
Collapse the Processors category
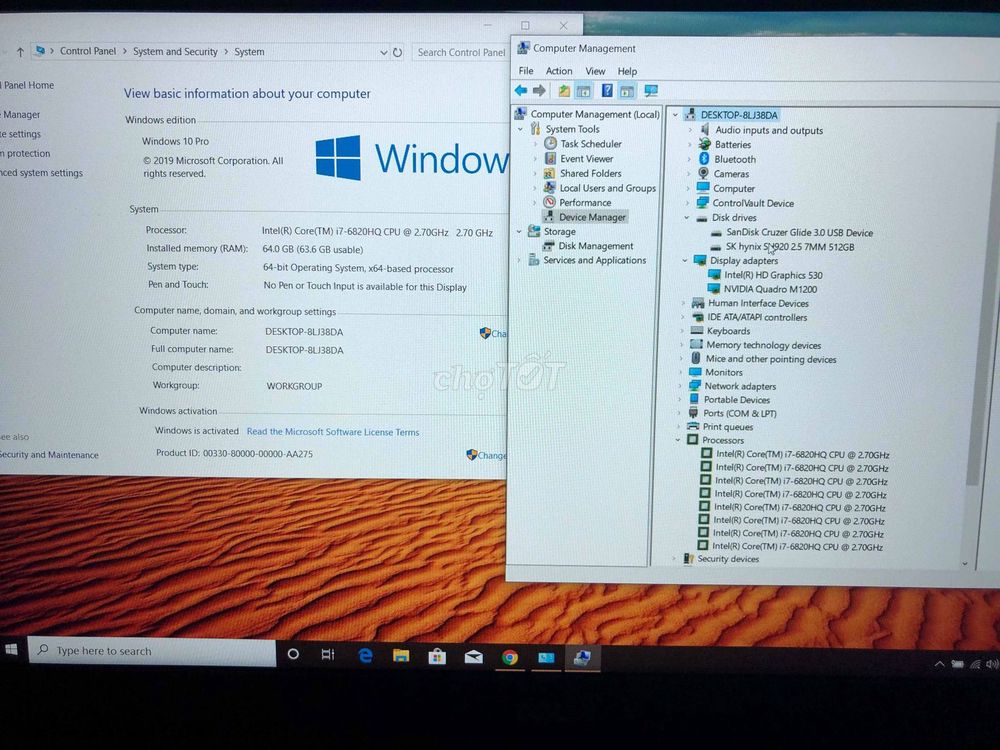click(678, 440)
